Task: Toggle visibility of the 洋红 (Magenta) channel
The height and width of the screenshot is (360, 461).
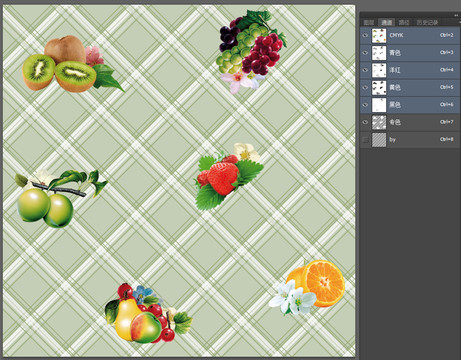Action: [x=365, y=70]
